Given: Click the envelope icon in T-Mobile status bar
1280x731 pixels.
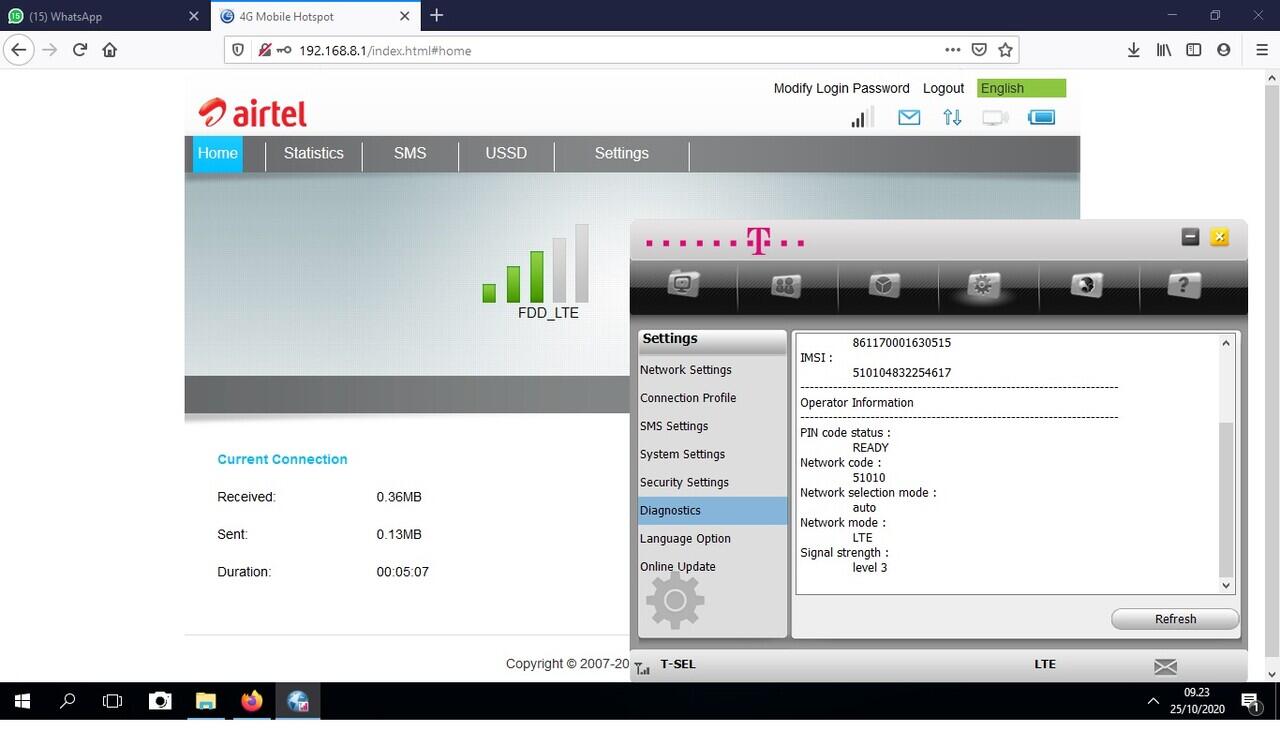Looking at the screenshot, I should (x=1165, y=666).
